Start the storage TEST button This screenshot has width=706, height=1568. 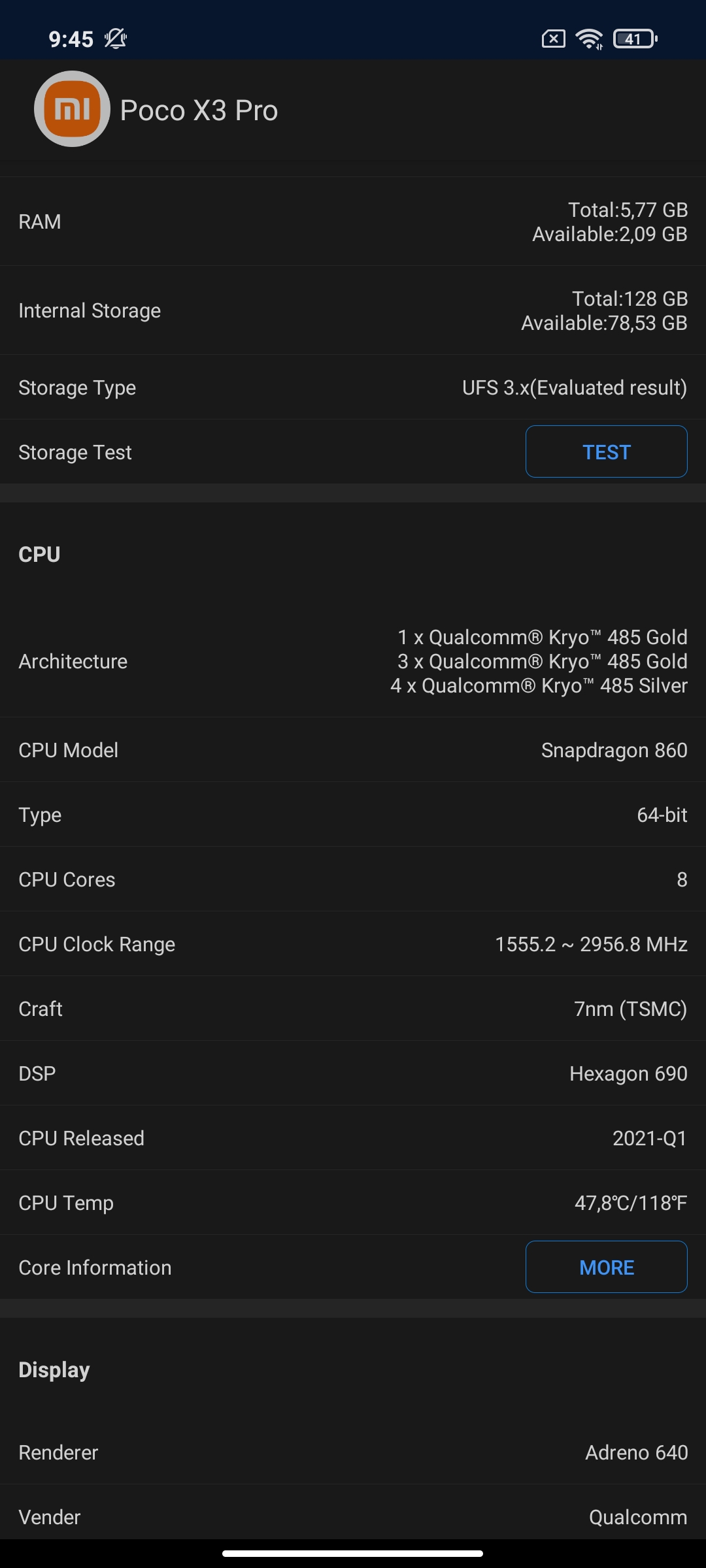click(x=606, y=451)
